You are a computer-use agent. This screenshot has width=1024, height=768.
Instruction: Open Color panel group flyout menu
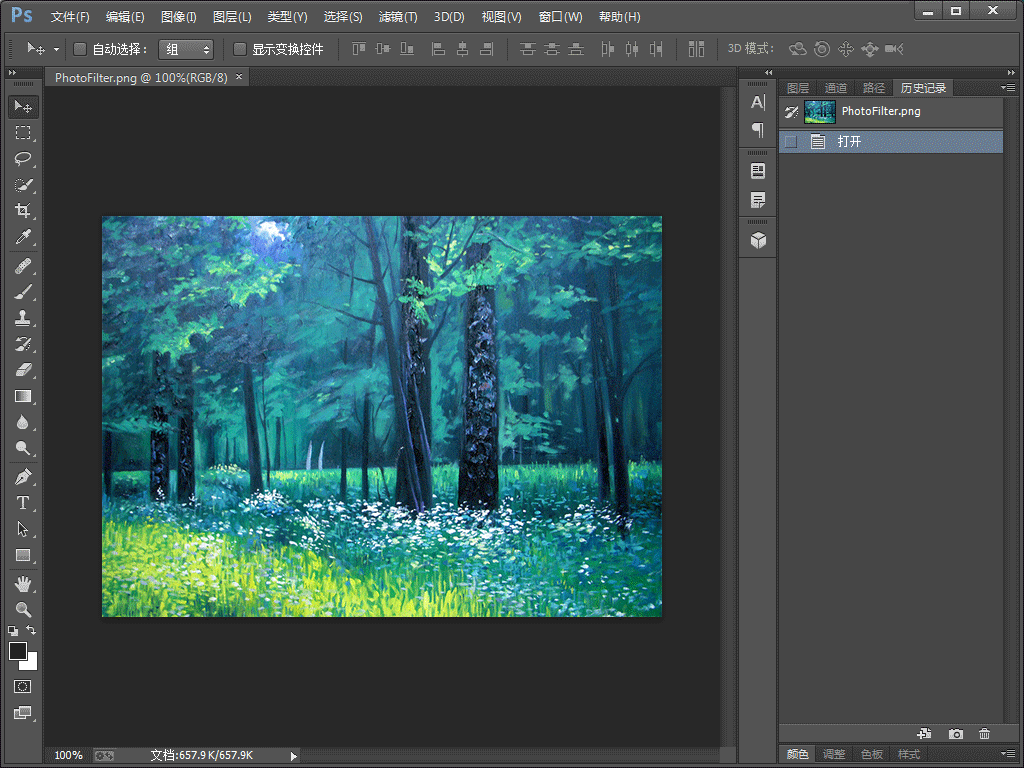pyautogui.click(x=1008, y=754)
